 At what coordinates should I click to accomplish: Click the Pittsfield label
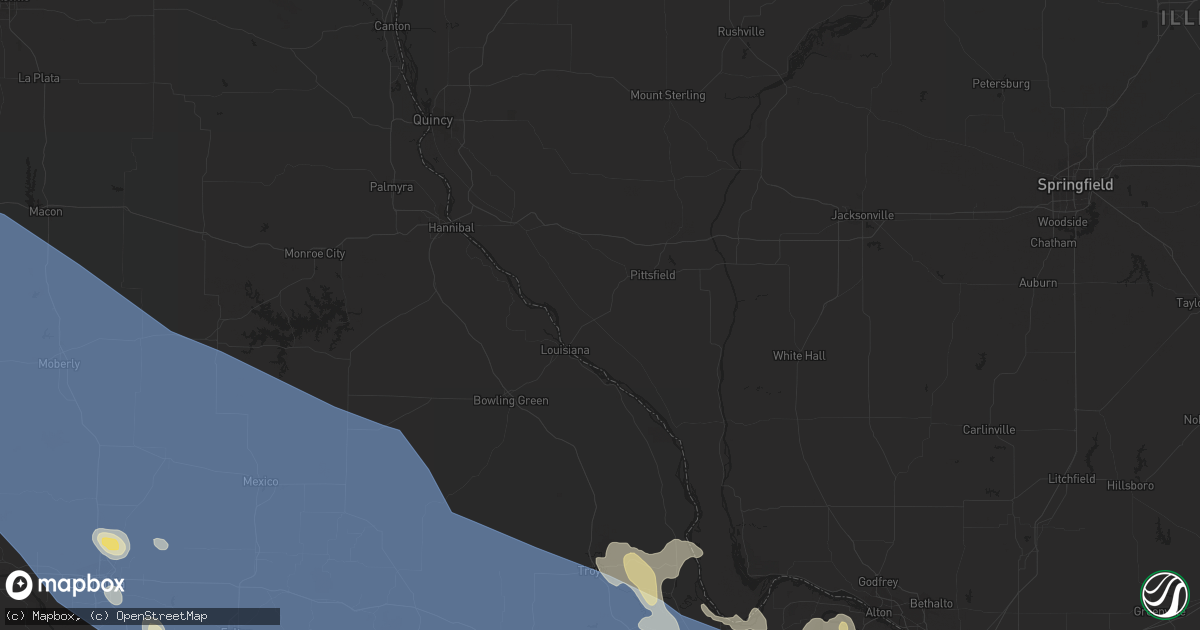coord(653,275)
